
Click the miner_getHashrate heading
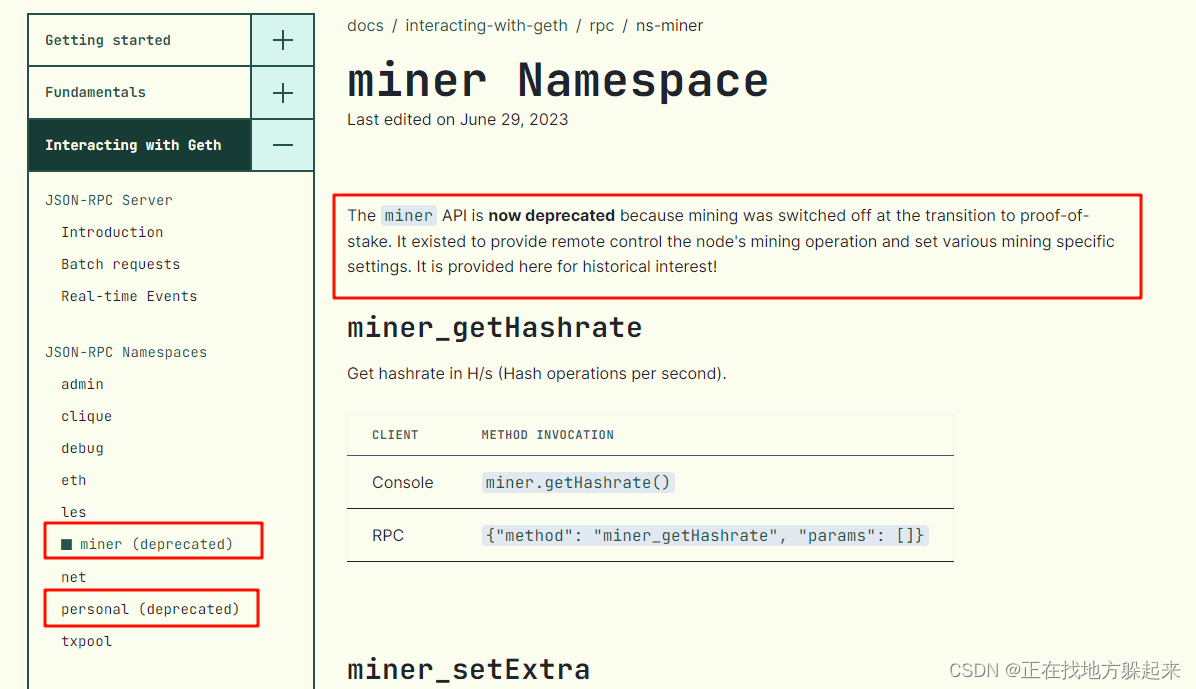[494, 328]
